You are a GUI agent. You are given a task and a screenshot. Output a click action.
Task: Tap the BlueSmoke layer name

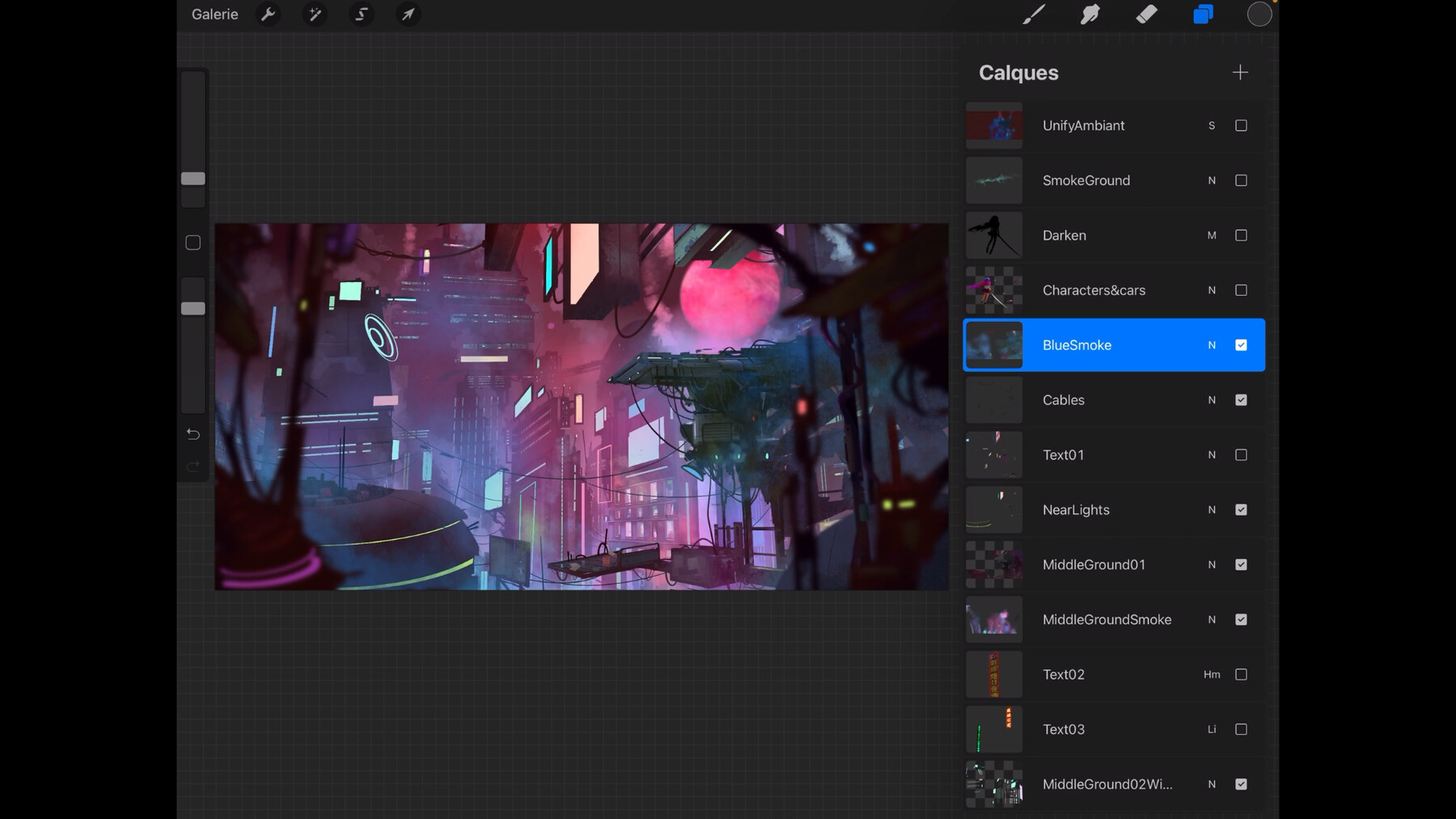pos(1077,345)
